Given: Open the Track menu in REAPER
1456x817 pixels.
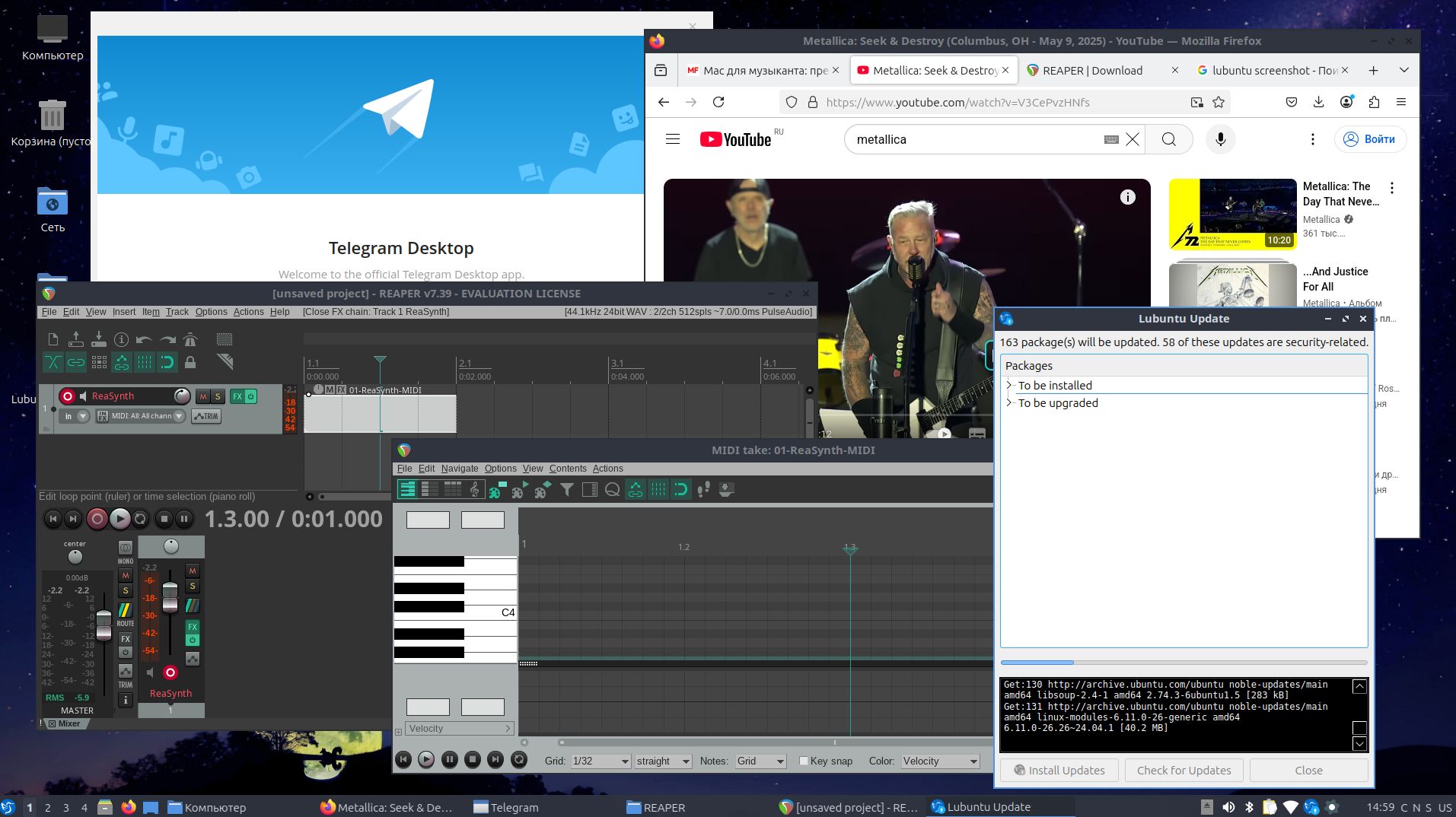Looking at the screenshot, I should [177, 312].
